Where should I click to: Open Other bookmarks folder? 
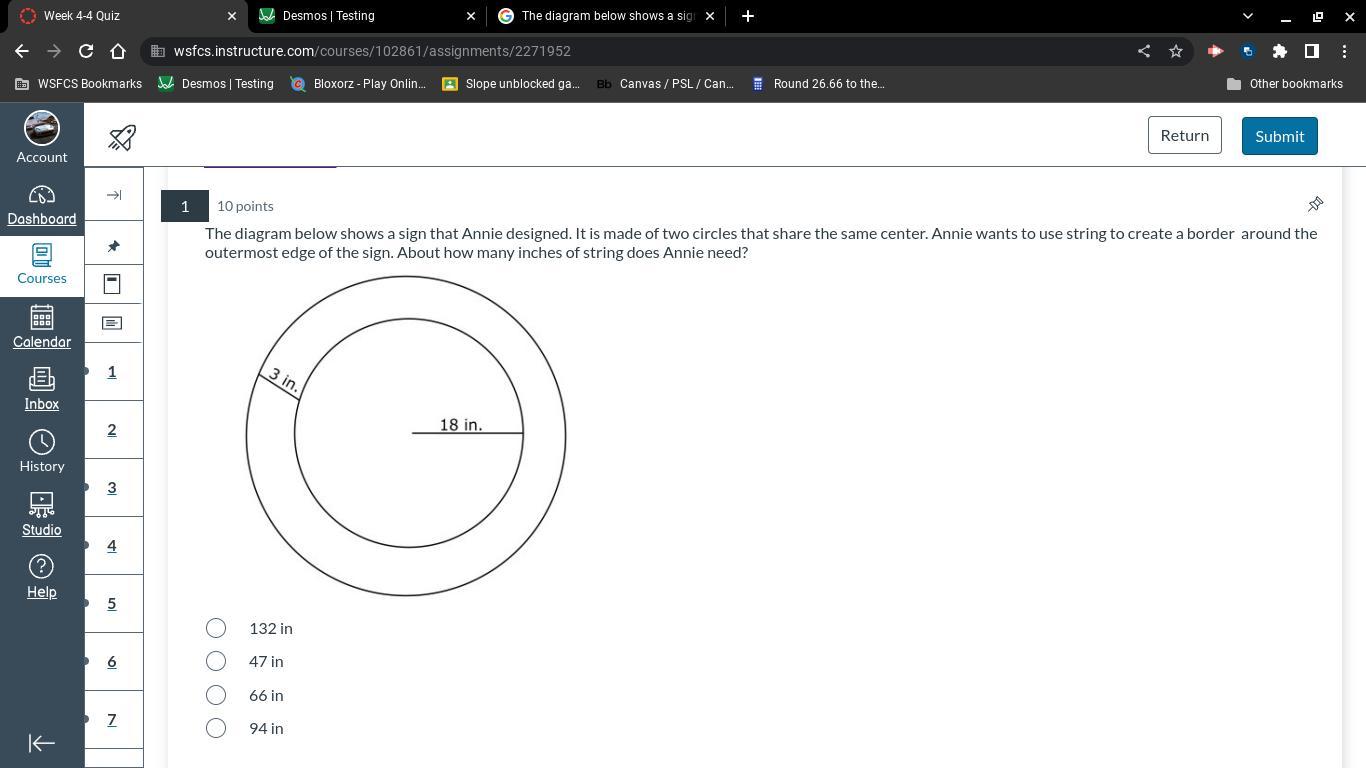tap(1285, 84)
